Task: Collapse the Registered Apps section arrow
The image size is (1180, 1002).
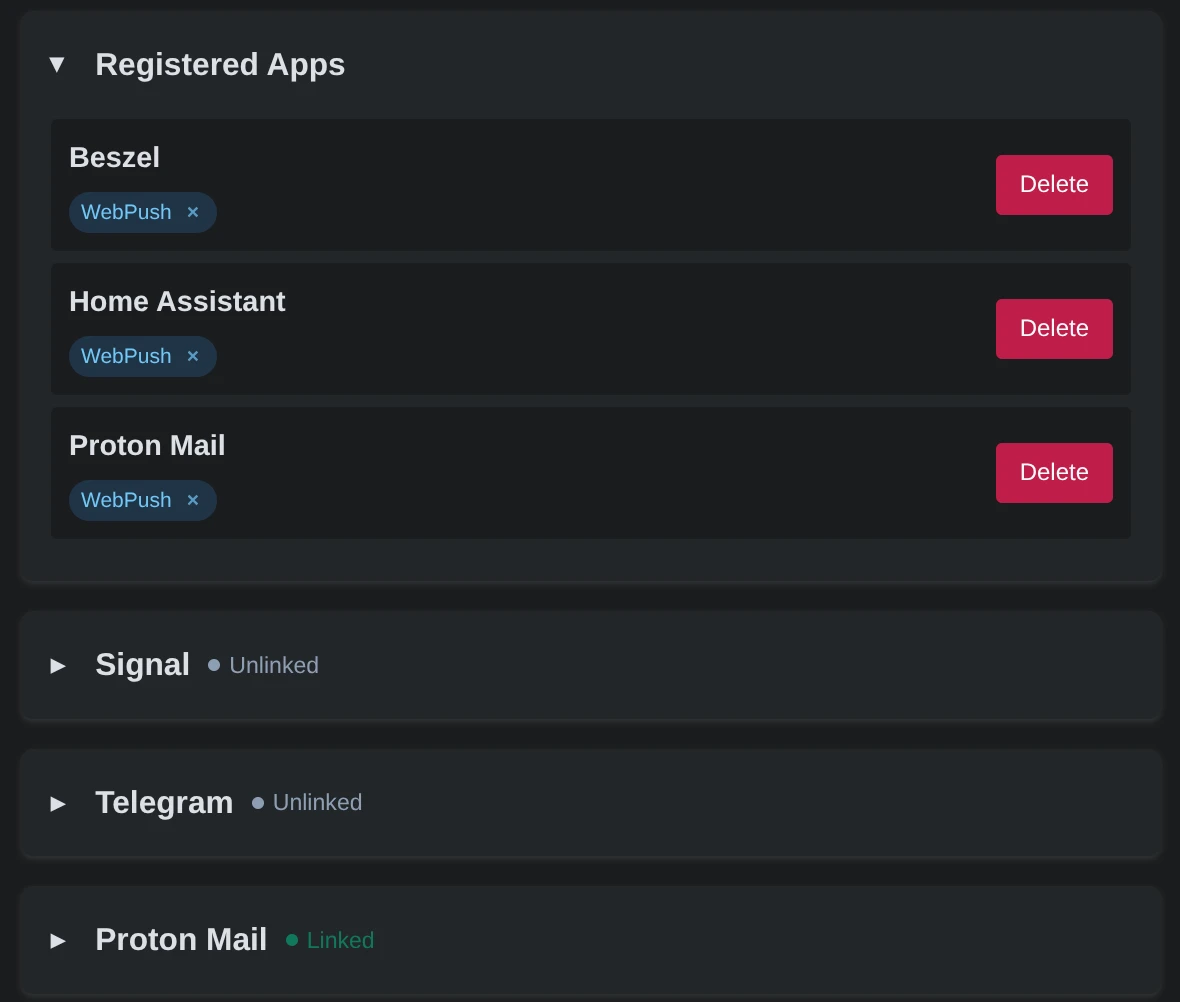Action: pyautogui.click(x=57, y=65)
